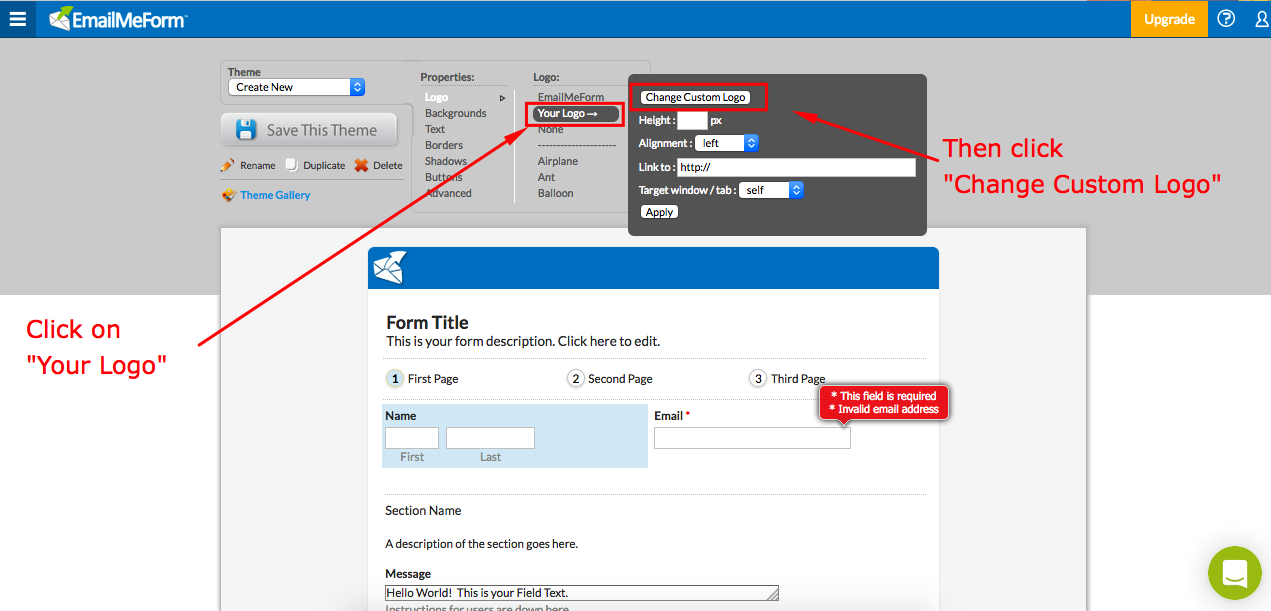This screenshot has width=1271, height=611.
Task: Choose the Balloon logo option
Action: [x=555, y=194]
